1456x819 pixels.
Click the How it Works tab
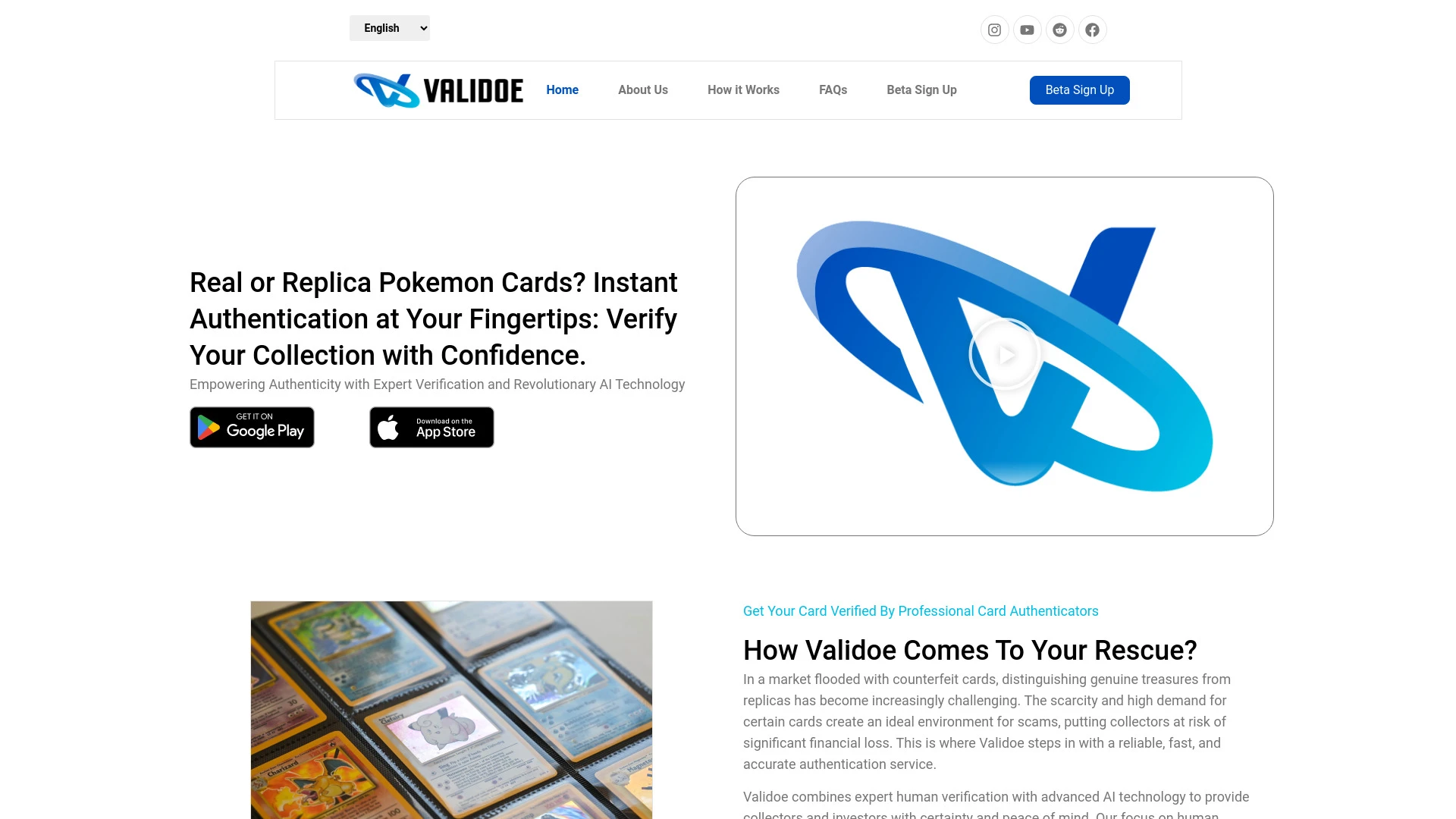coord(743,90)
